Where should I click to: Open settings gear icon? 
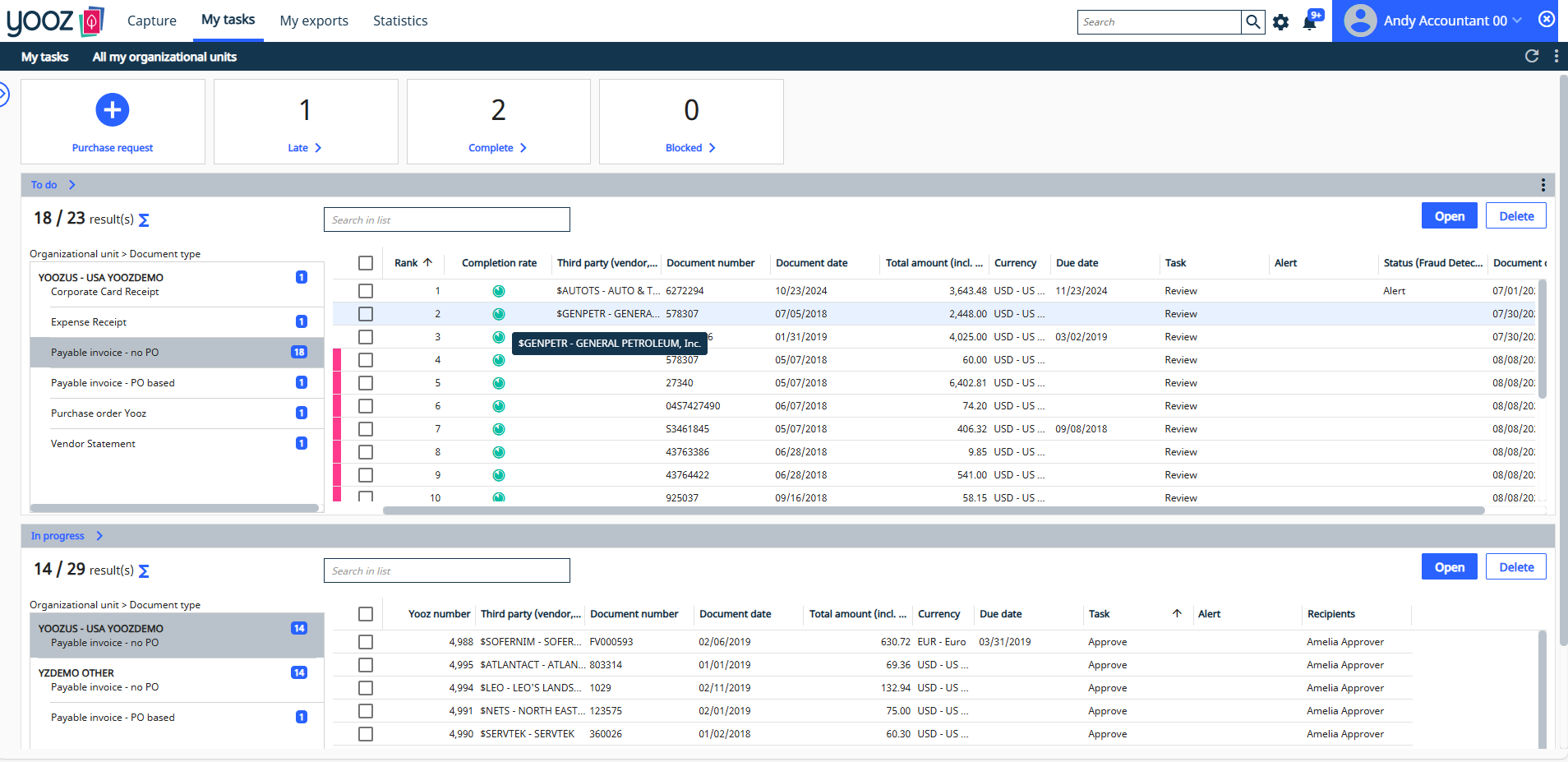pyautogui.click(x=1280, y=22)
